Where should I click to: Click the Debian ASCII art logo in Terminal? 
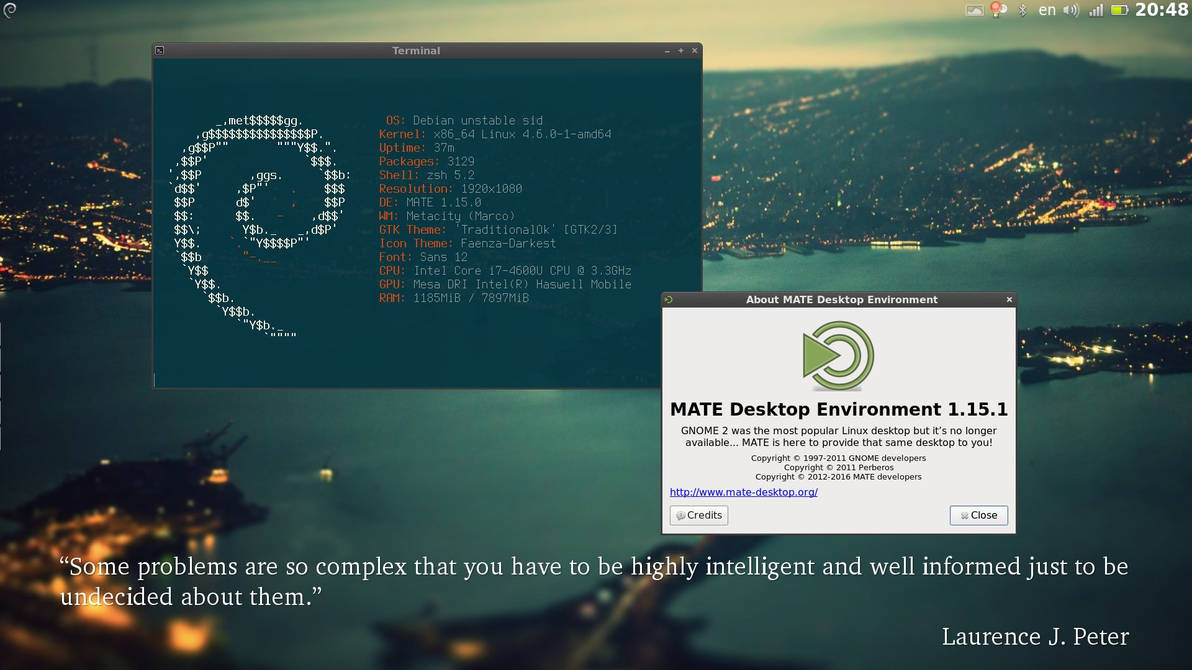click(258, 225)
